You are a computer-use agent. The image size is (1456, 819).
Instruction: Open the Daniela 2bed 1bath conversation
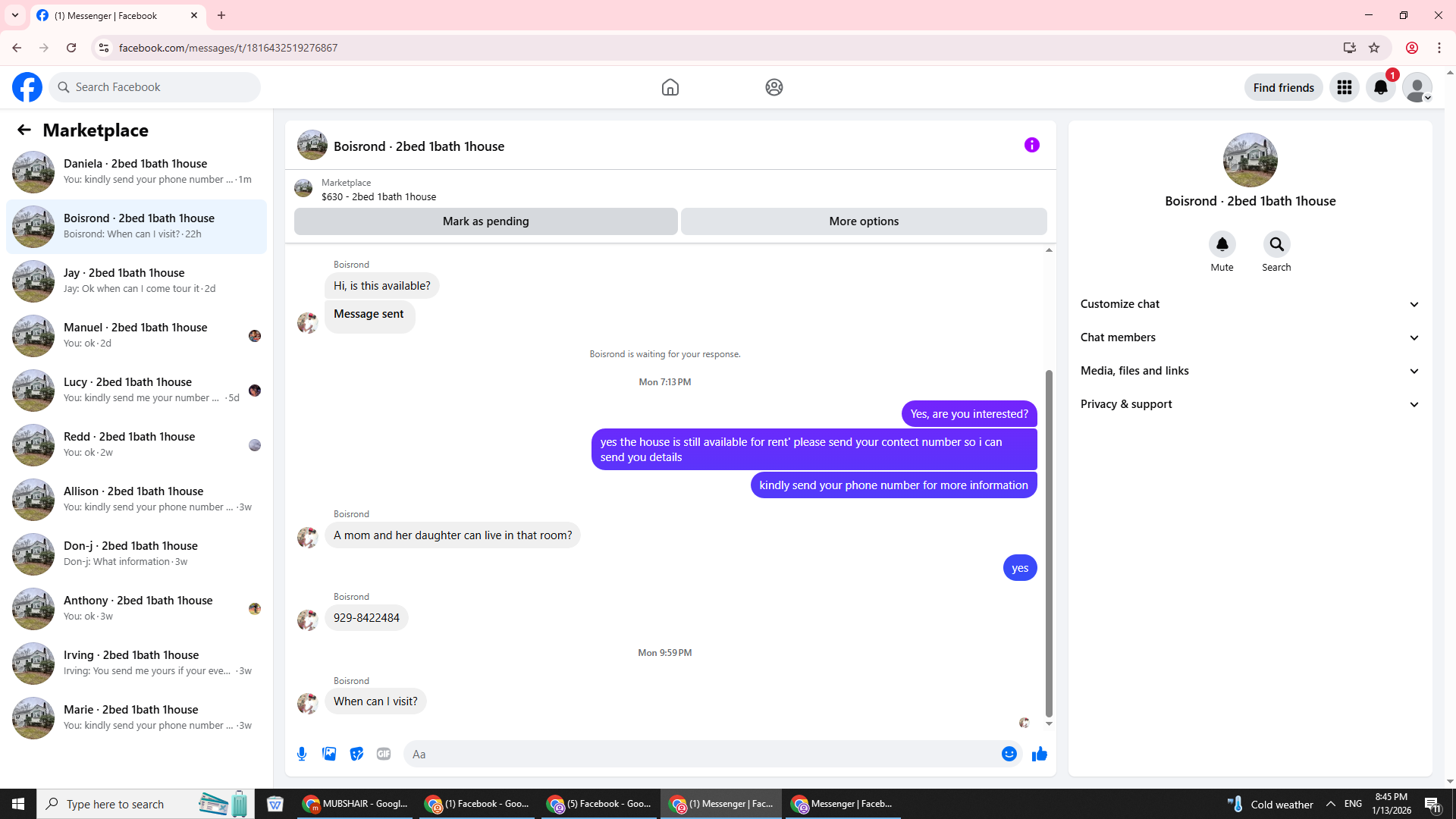136,171
